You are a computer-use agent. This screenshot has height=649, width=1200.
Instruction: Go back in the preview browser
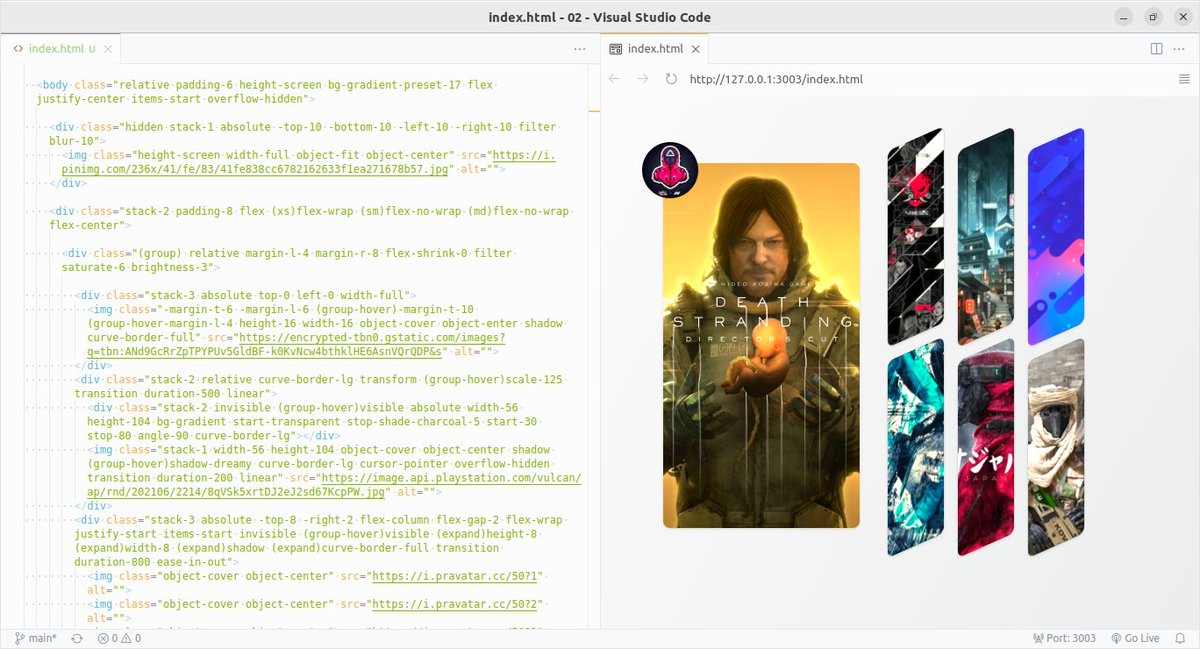[614, 79]
